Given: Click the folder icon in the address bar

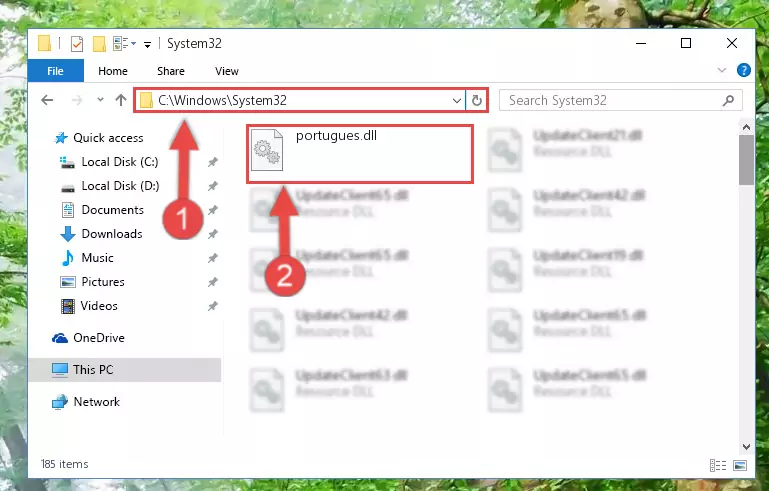Looking at the screenshot, I should [146, 101].
